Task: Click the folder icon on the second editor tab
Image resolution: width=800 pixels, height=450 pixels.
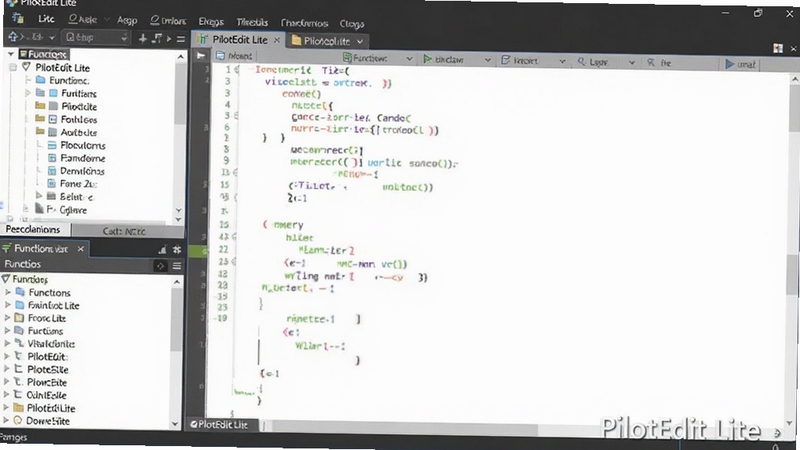Action: [x=296, y=40]
